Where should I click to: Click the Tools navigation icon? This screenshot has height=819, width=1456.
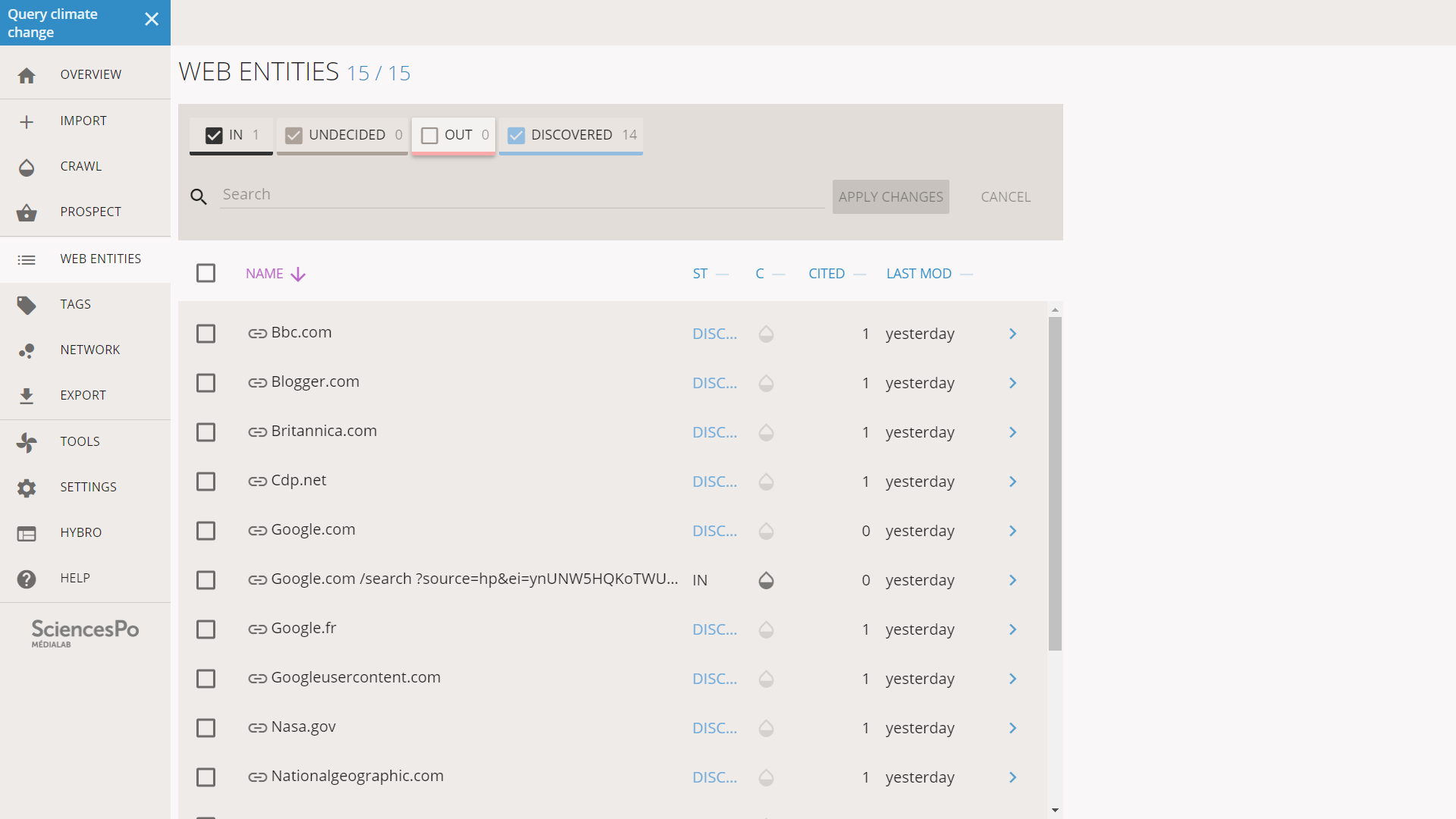[27, 442]
